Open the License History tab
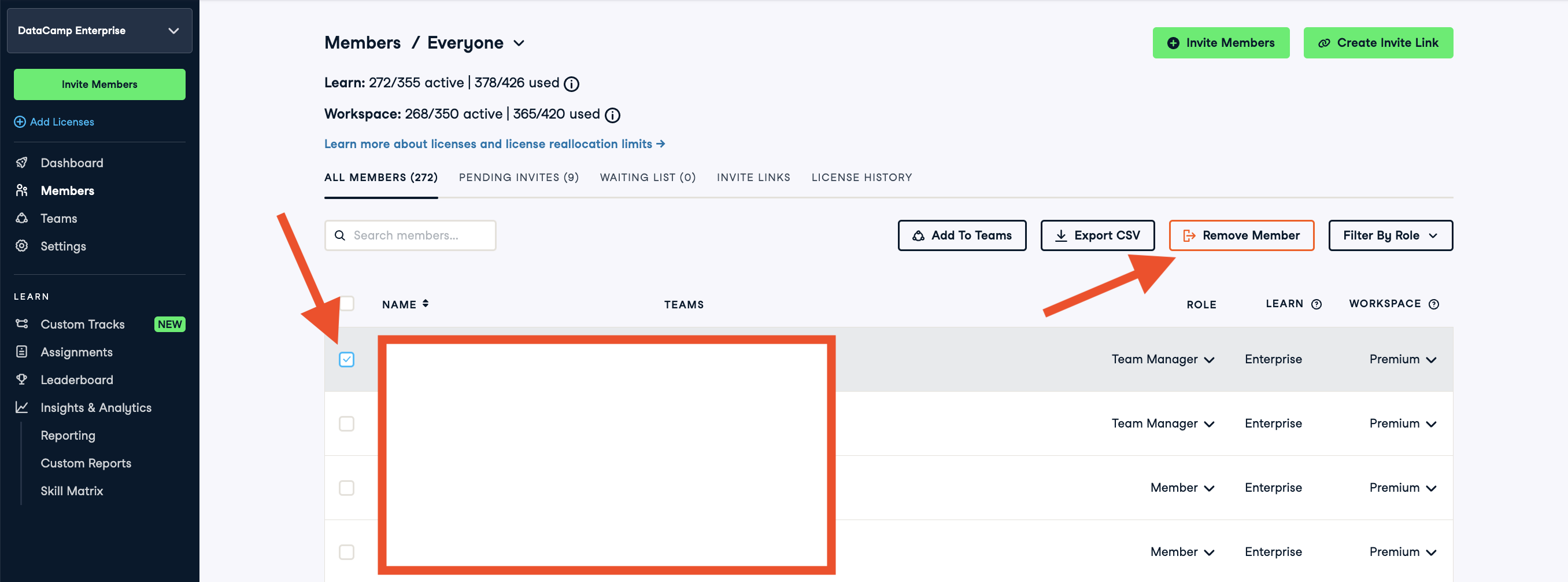 (x=861, y=177)
